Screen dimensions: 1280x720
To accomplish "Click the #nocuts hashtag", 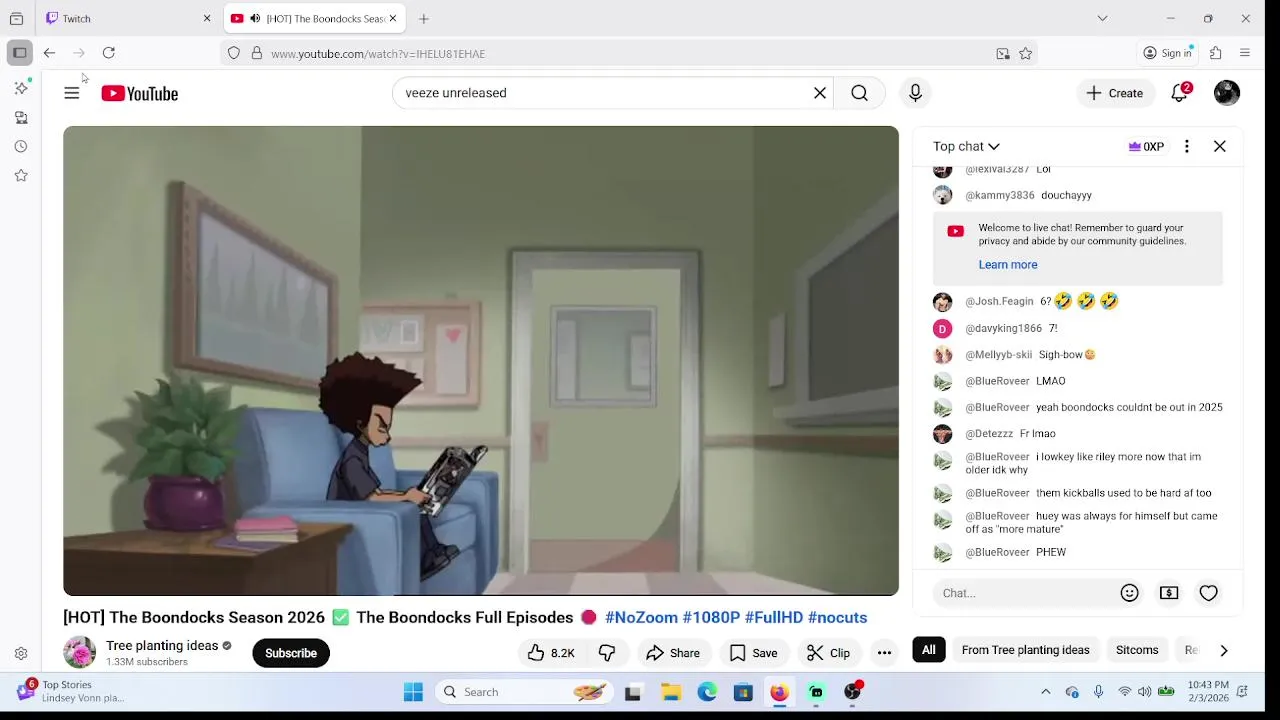I will click(837, 618).
